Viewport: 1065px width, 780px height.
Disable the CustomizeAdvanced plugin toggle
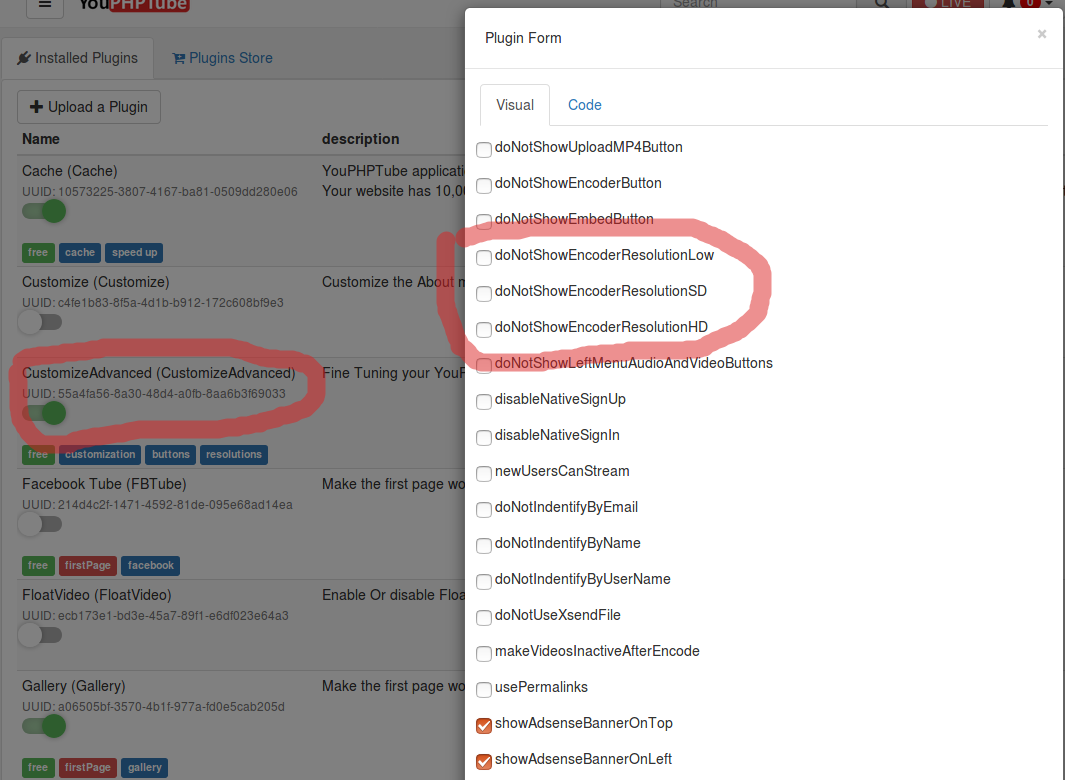click(x=44, y=413)
